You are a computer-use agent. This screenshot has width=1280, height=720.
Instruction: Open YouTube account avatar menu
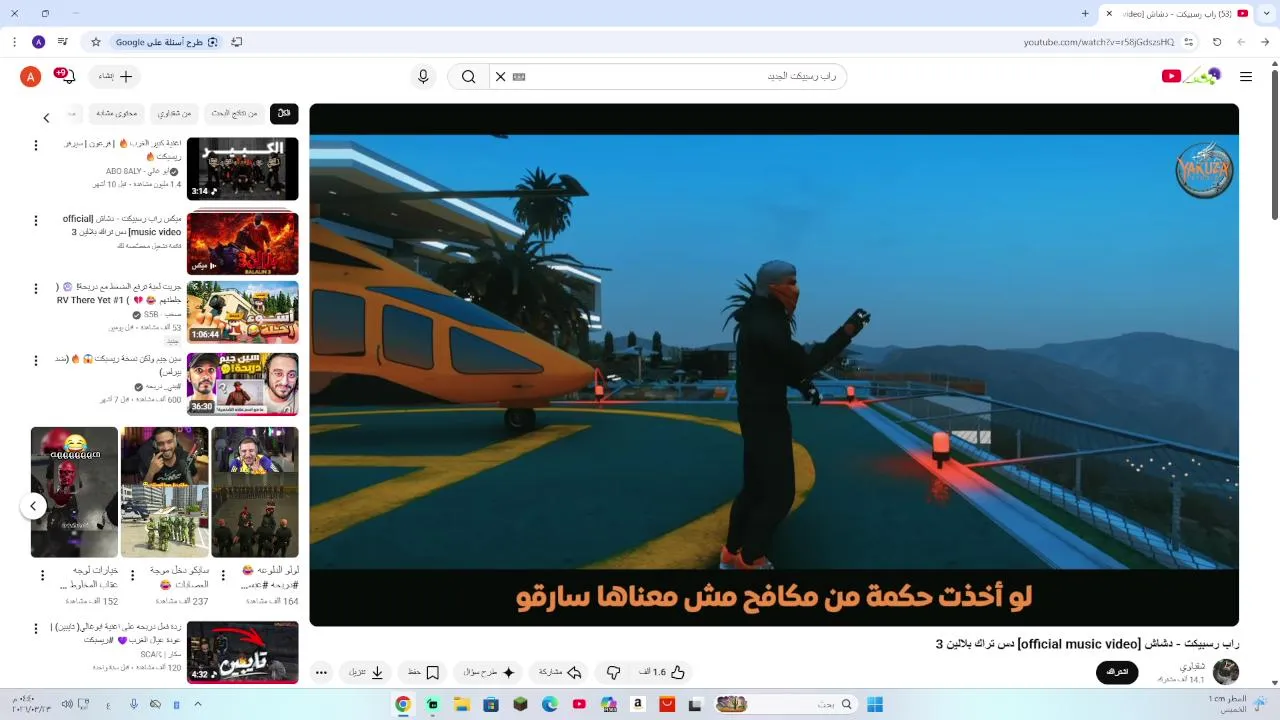pyautogui.click(x=31, y=76)
